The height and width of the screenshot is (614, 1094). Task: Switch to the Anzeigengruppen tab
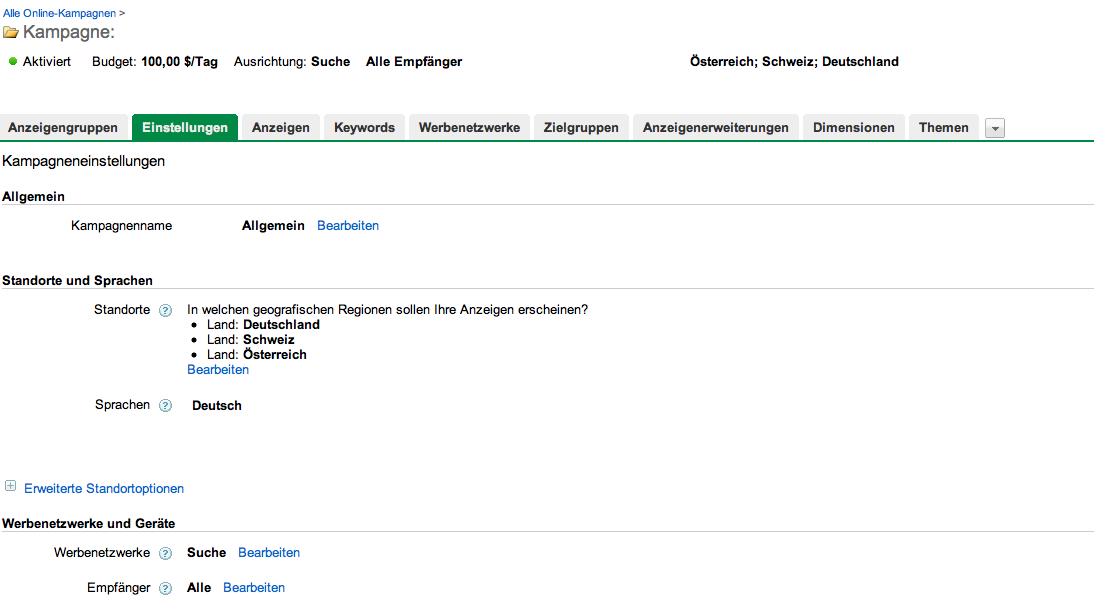(63, 128)
